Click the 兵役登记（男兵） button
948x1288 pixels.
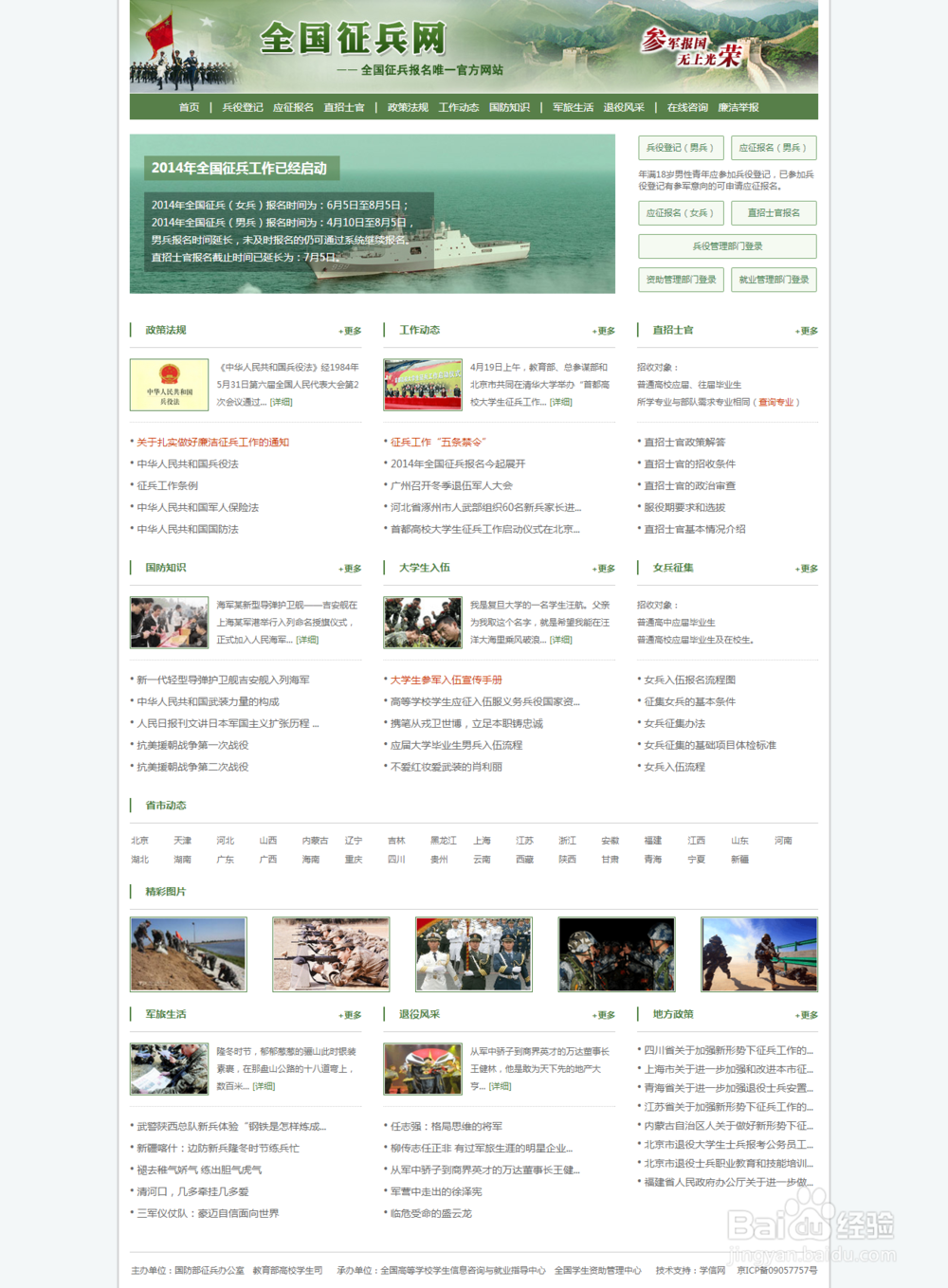tap(682, 148)
